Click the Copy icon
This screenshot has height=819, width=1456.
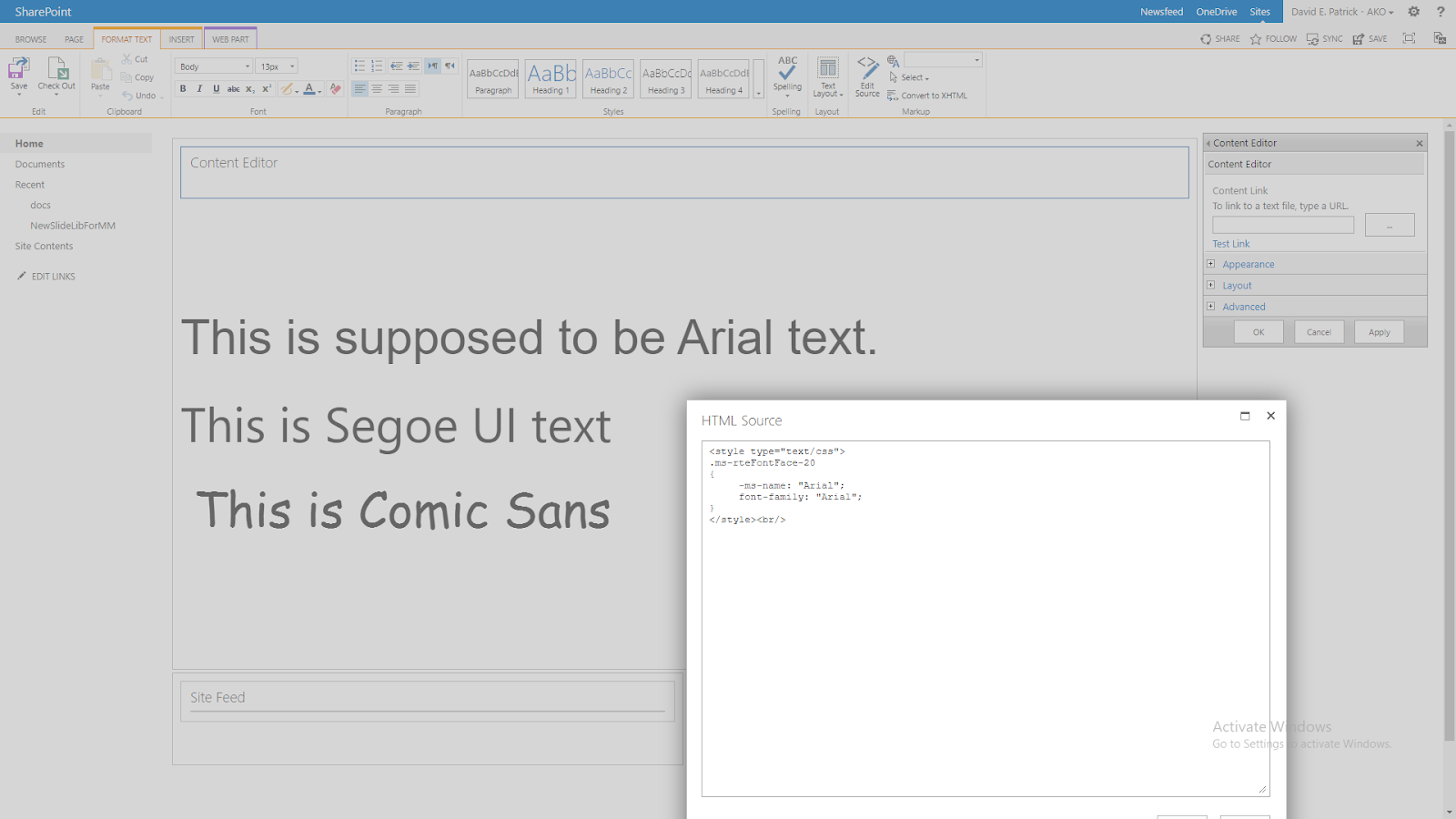click(x=126, y=77)
